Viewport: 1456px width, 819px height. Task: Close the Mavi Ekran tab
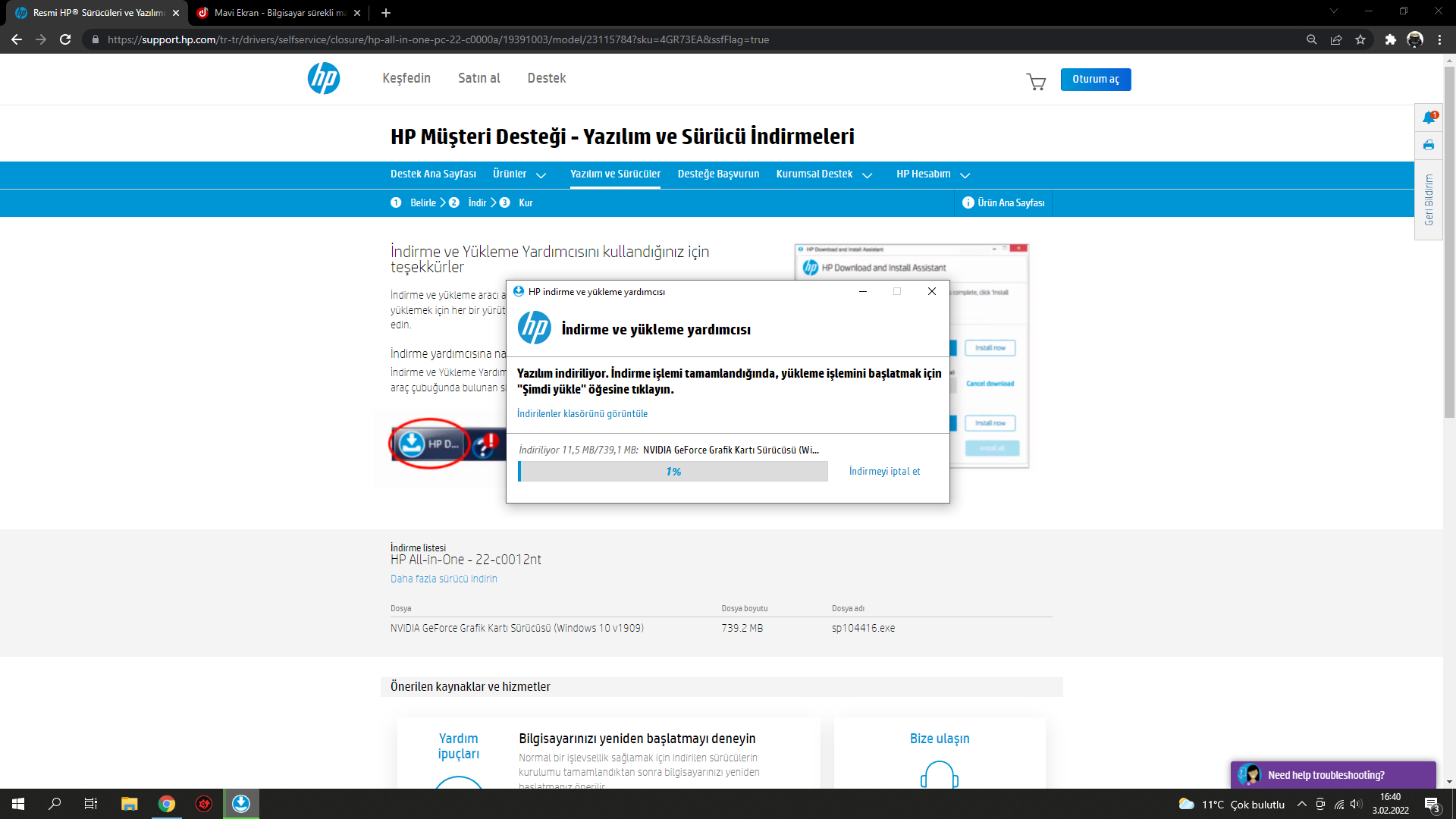(x=357, y=13)
